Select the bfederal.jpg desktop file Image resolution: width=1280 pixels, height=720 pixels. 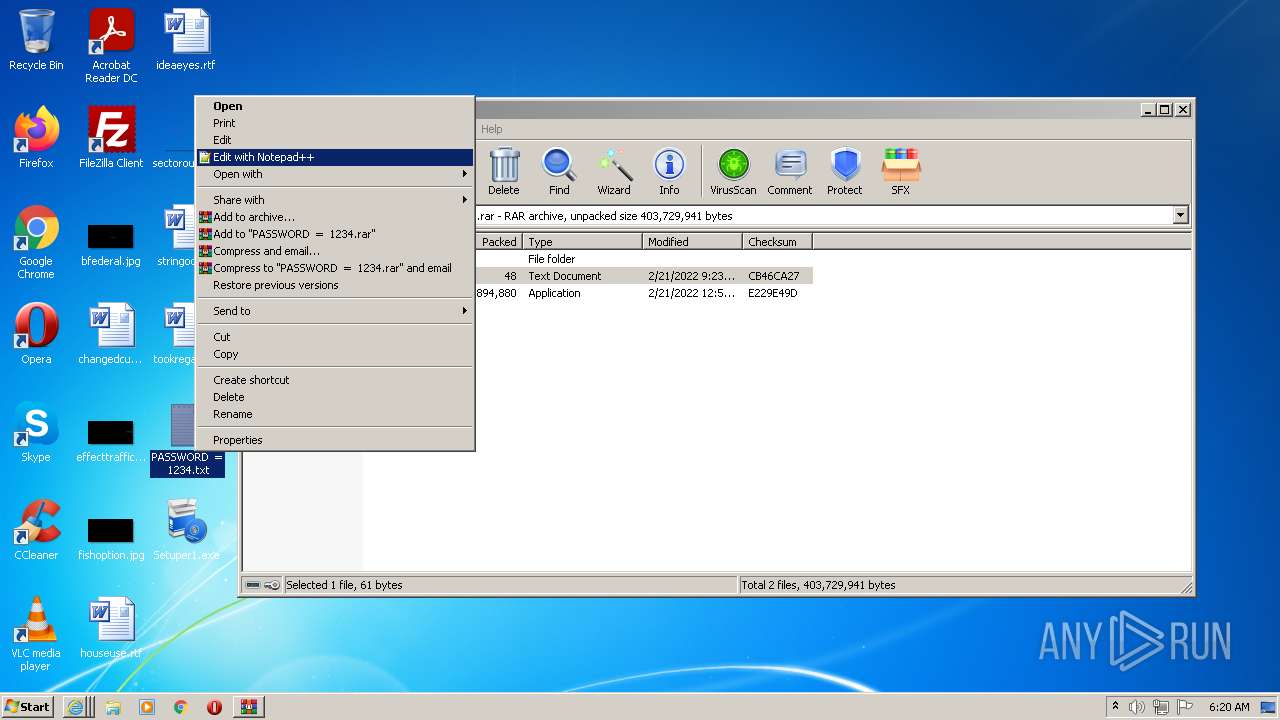pyautogui.click(x=111, y=243)
